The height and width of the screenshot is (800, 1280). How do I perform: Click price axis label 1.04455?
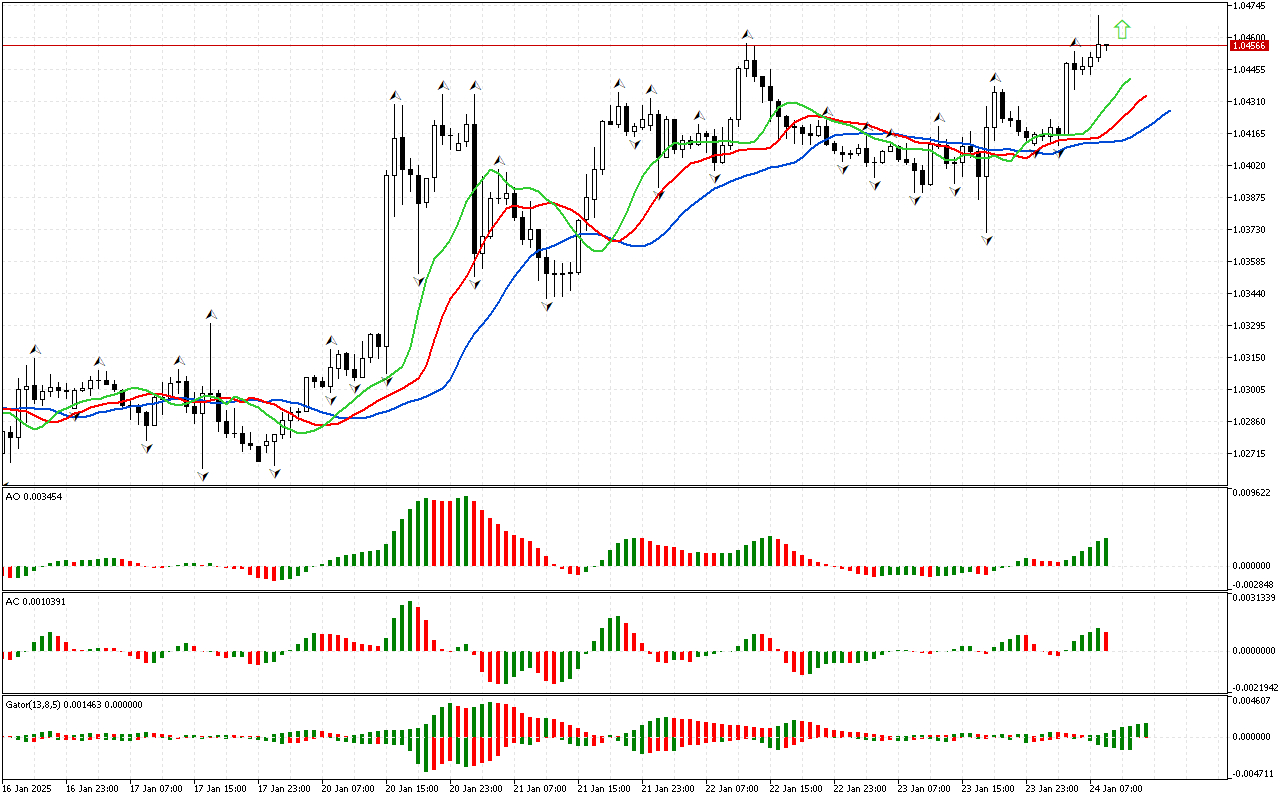coord(1250,70)
